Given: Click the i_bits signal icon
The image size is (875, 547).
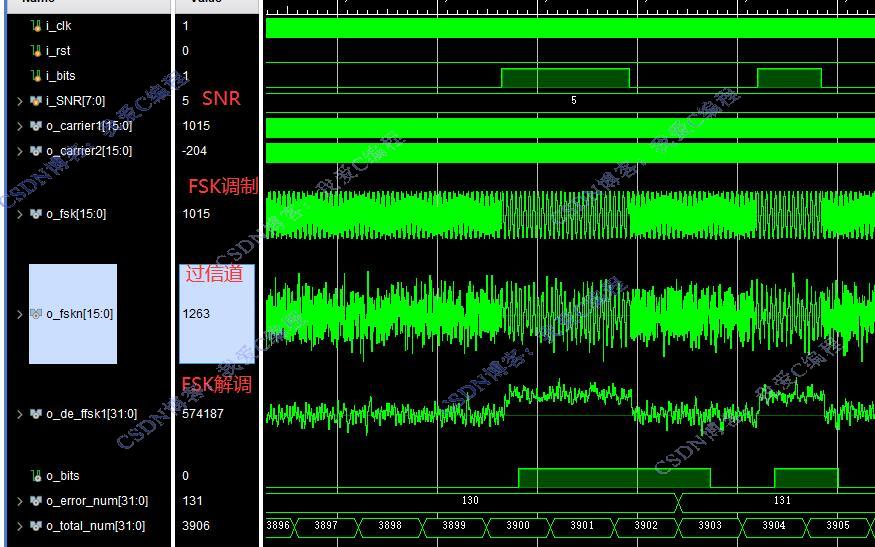Looking at the screenshot, I should (x=36, y=76).
